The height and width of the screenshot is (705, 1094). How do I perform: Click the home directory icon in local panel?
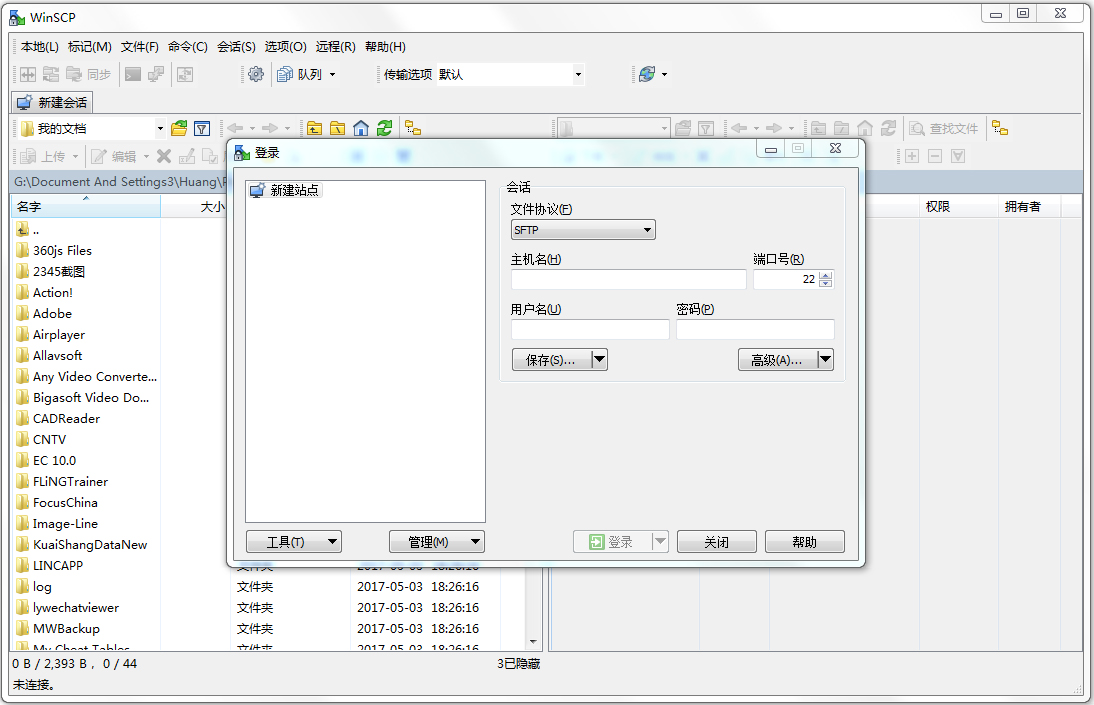click(x=361, y=128)
